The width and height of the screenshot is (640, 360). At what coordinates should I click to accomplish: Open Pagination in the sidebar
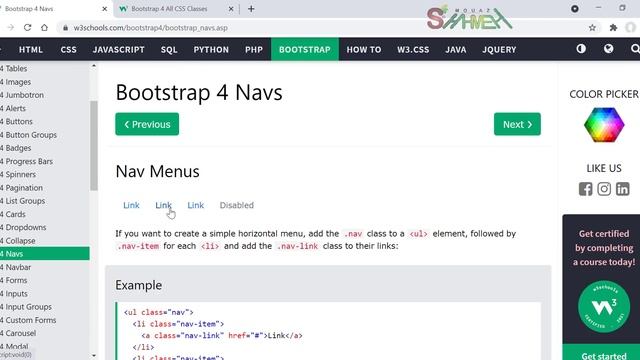45,188
